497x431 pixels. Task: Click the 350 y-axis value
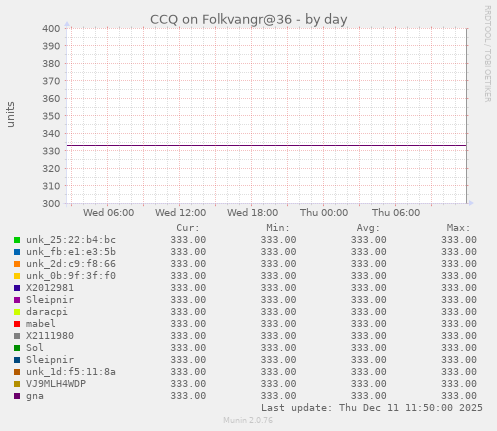click(x=51, y=116)
